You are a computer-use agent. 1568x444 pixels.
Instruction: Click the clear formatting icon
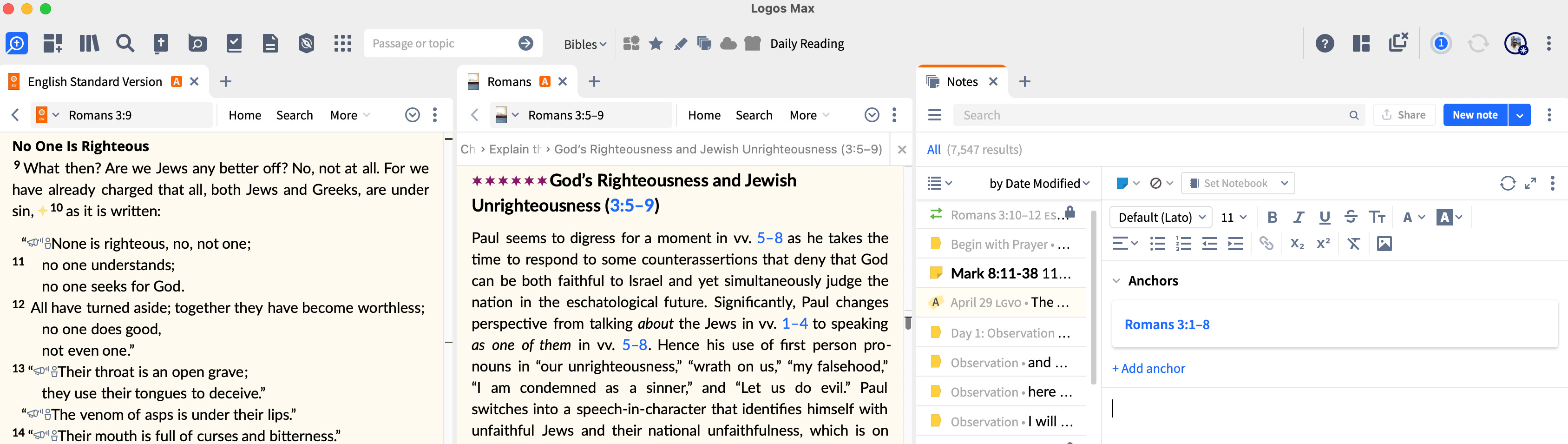point(1353,244)
